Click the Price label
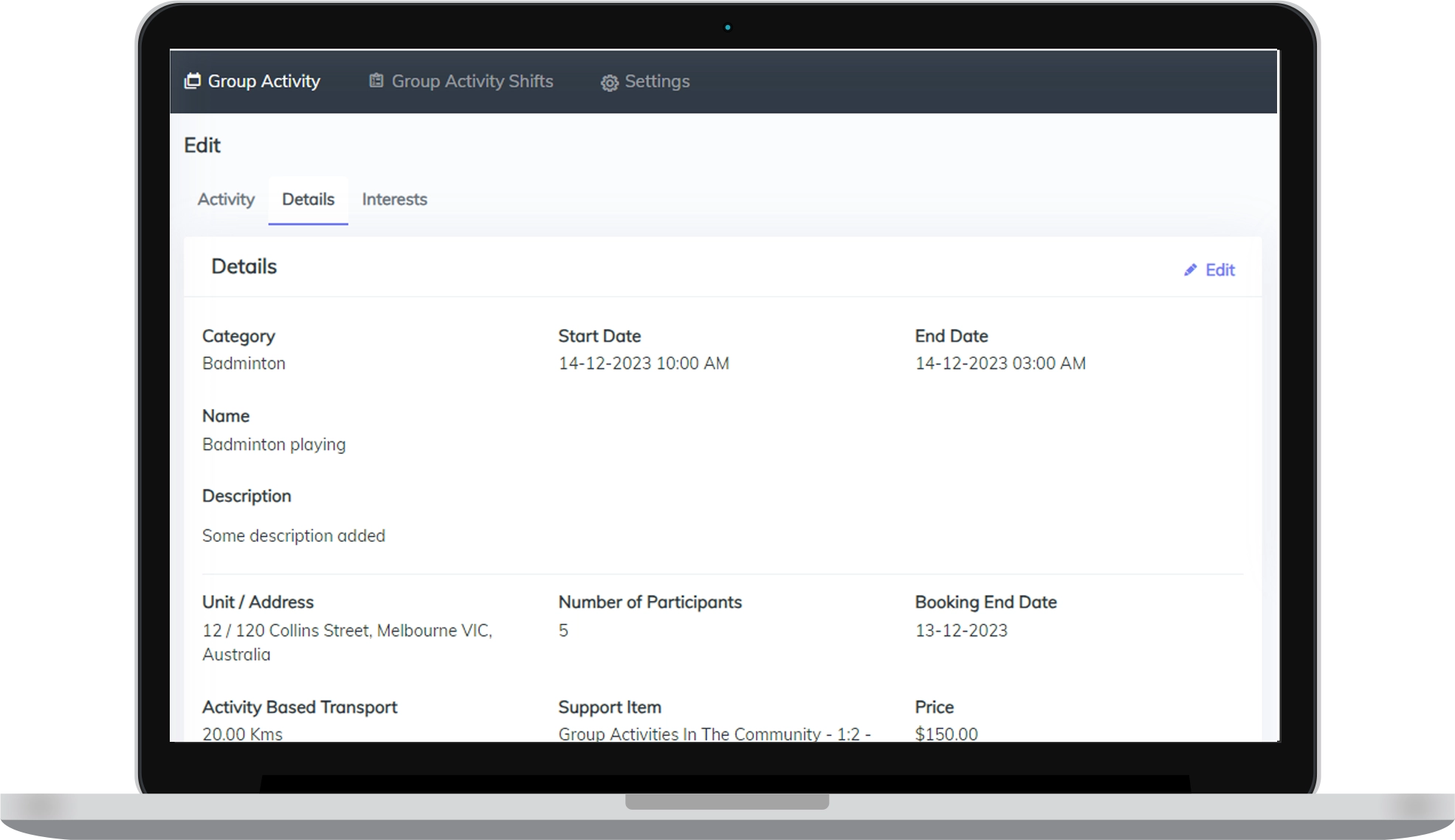 (935, 707)
